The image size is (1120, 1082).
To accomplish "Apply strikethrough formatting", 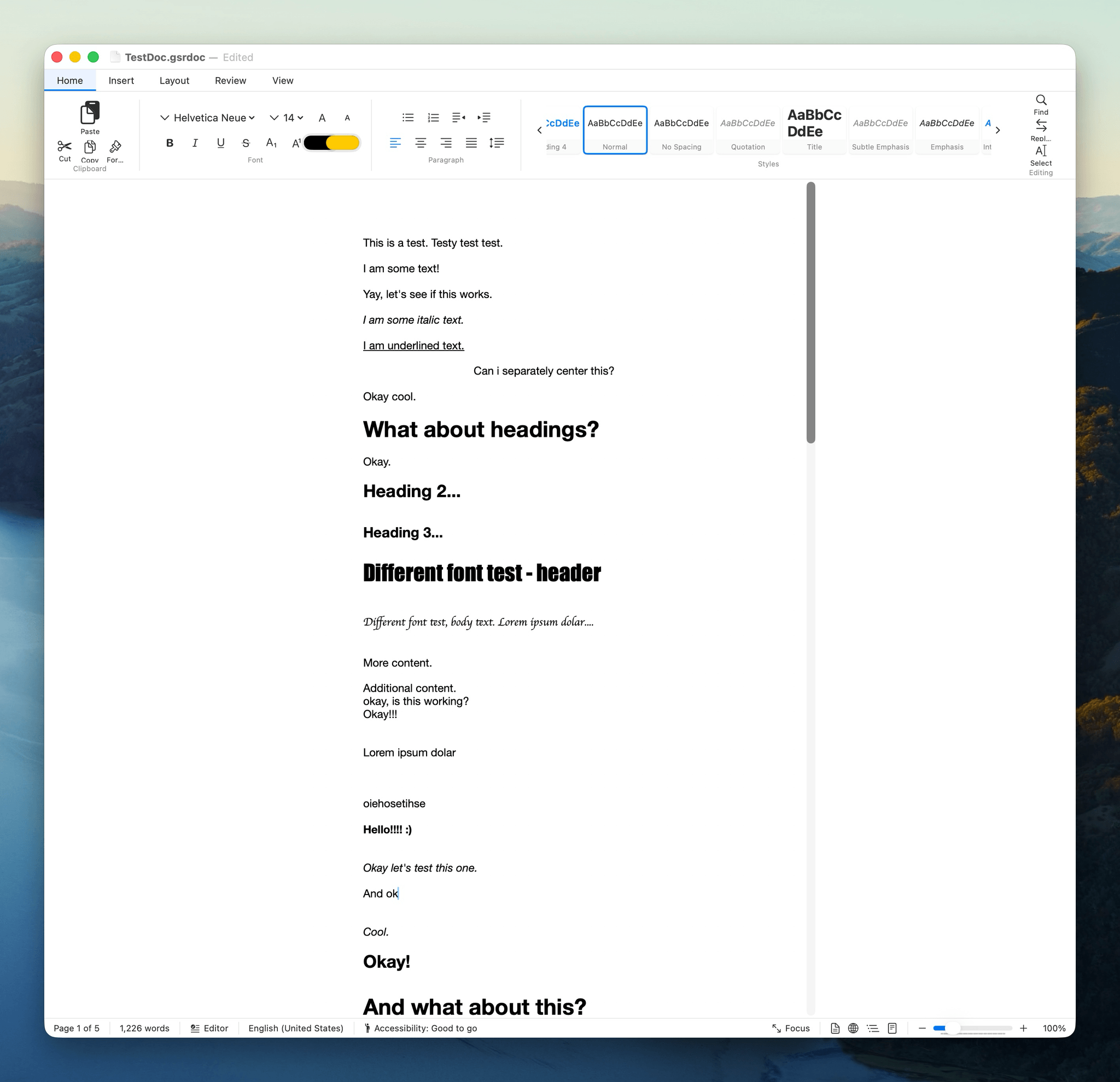I will coord(246,143).
